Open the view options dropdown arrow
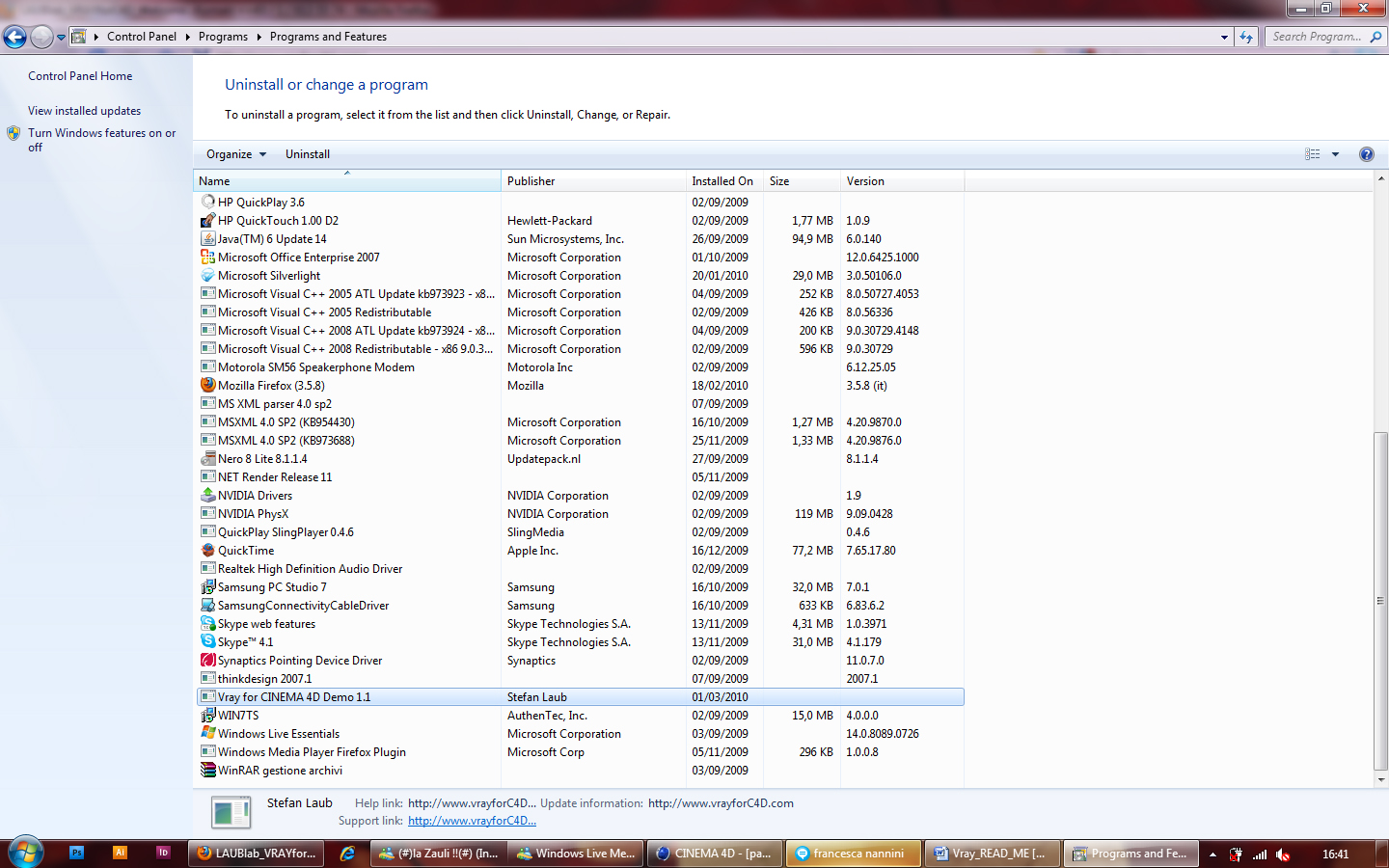The height and width of the screenshot is (868, 1389). (1335, 154)
